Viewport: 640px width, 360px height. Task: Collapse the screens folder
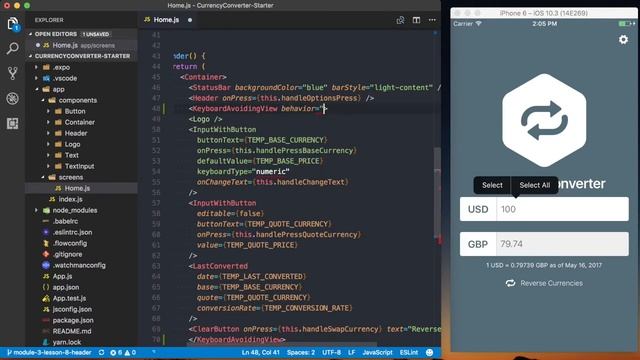[x=71, y=178]
